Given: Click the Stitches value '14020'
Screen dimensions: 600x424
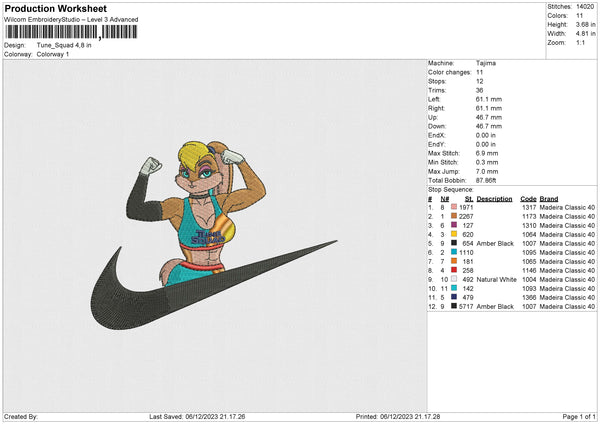Looking at the screenshot, I should tap(585, 7).
